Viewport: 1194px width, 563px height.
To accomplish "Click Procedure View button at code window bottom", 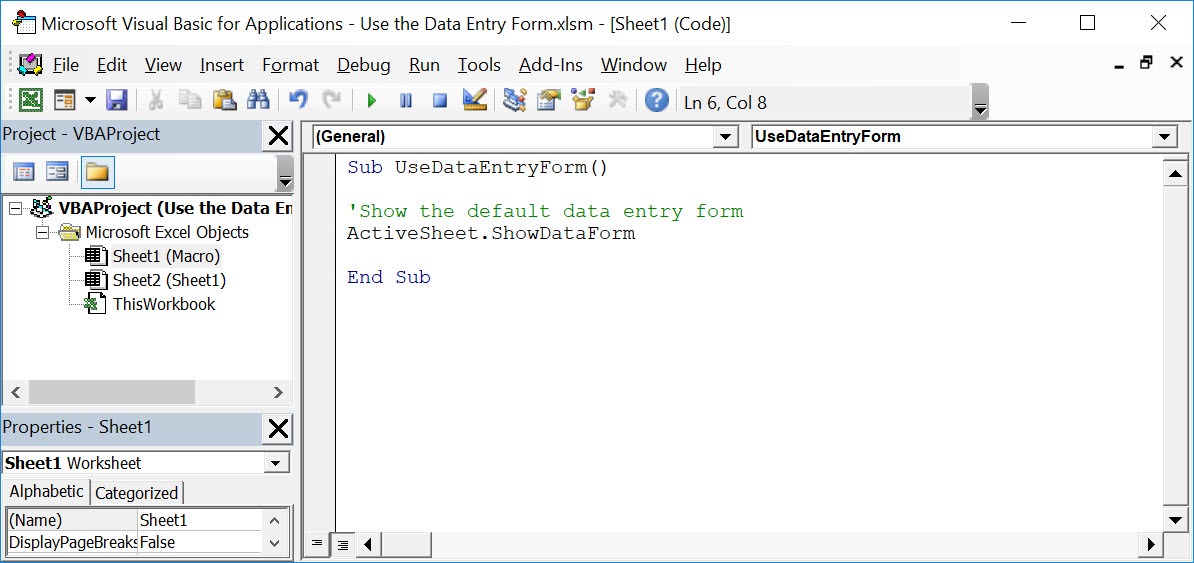I will click(x=318, y=544).
